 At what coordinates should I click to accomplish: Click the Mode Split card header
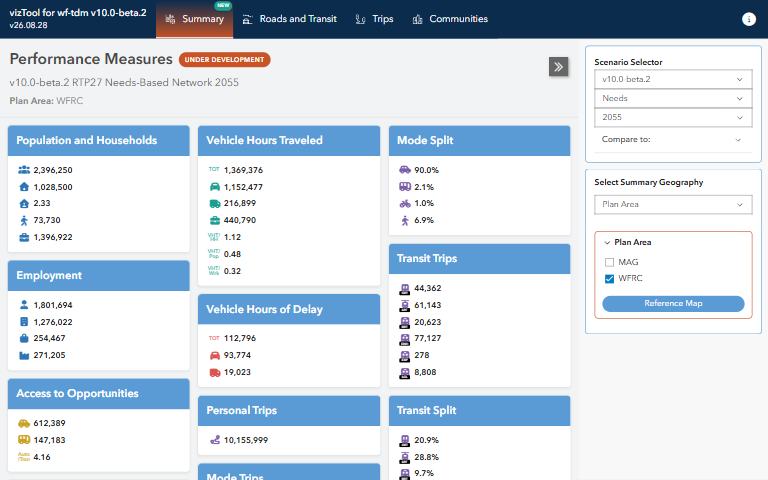(x=480, y=141)
